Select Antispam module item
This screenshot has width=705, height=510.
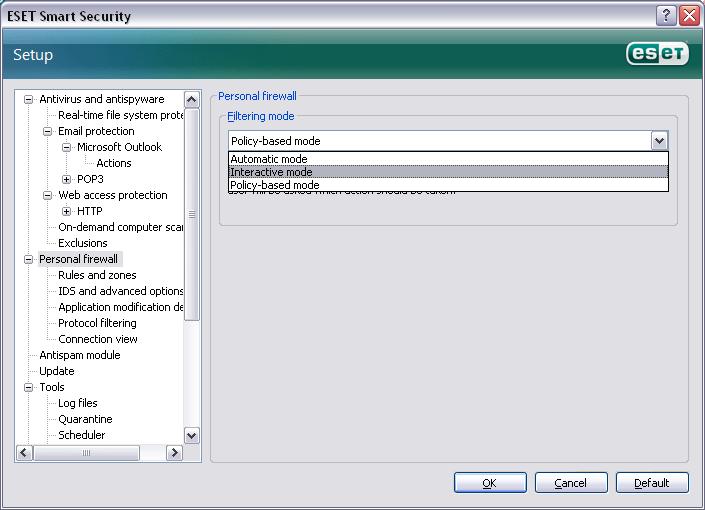pos(80,355)
